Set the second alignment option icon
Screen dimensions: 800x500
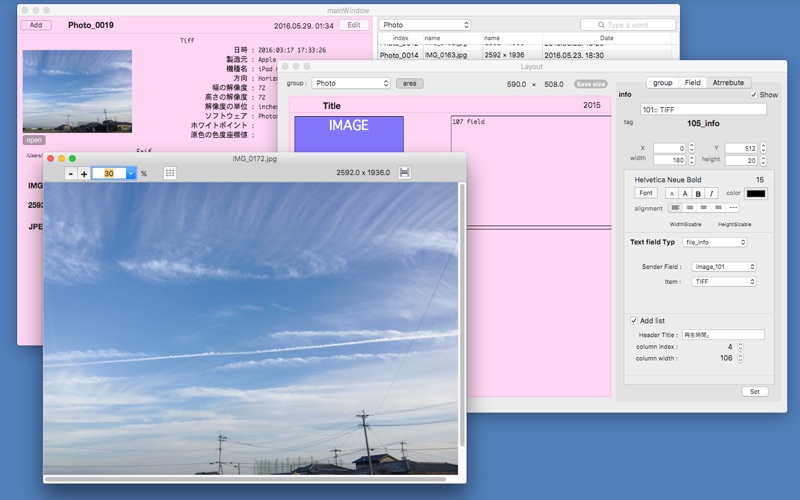coord(690,208)
